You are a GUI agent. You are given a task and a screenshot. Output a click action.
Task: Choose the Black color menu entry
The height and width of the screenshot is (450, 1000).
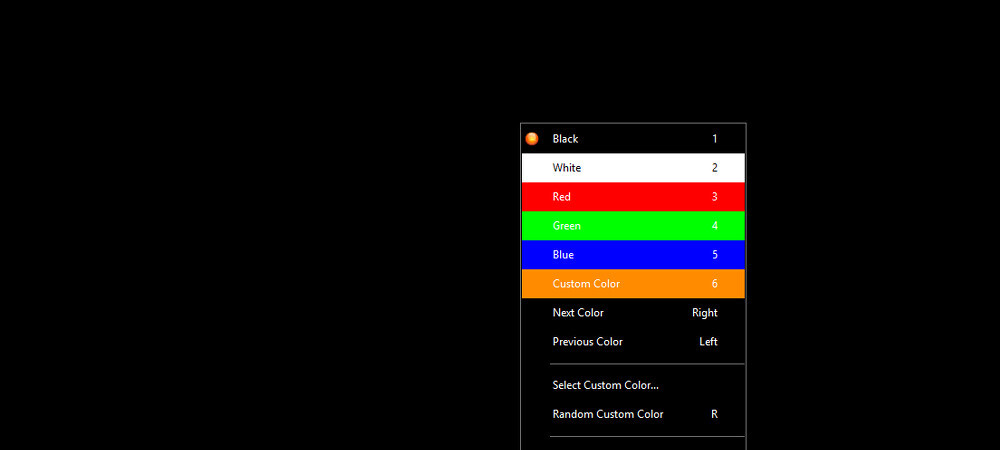[x=566, y=139]
